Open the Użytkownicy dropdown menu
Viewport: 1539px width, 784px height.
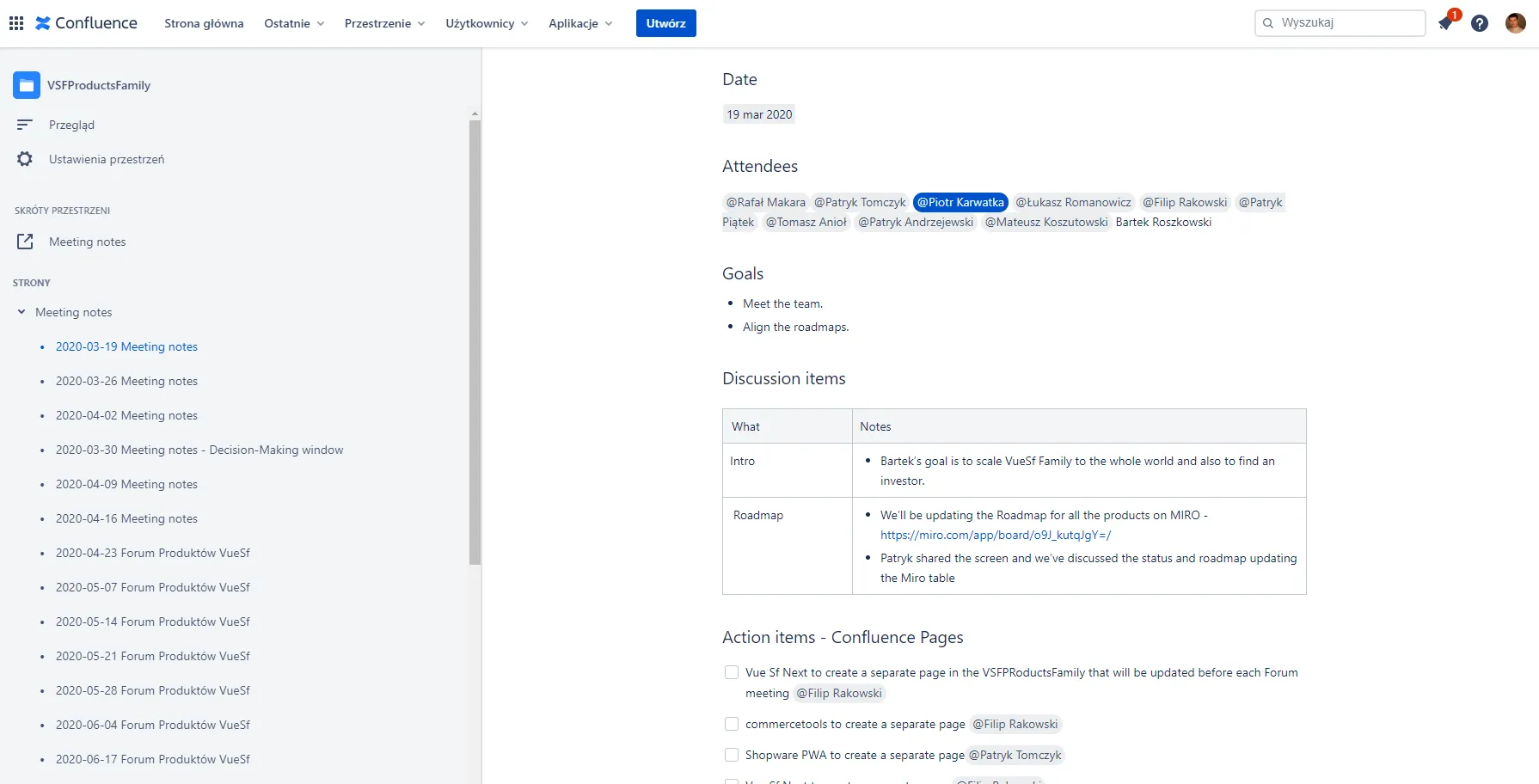click(x=487, y=23)
